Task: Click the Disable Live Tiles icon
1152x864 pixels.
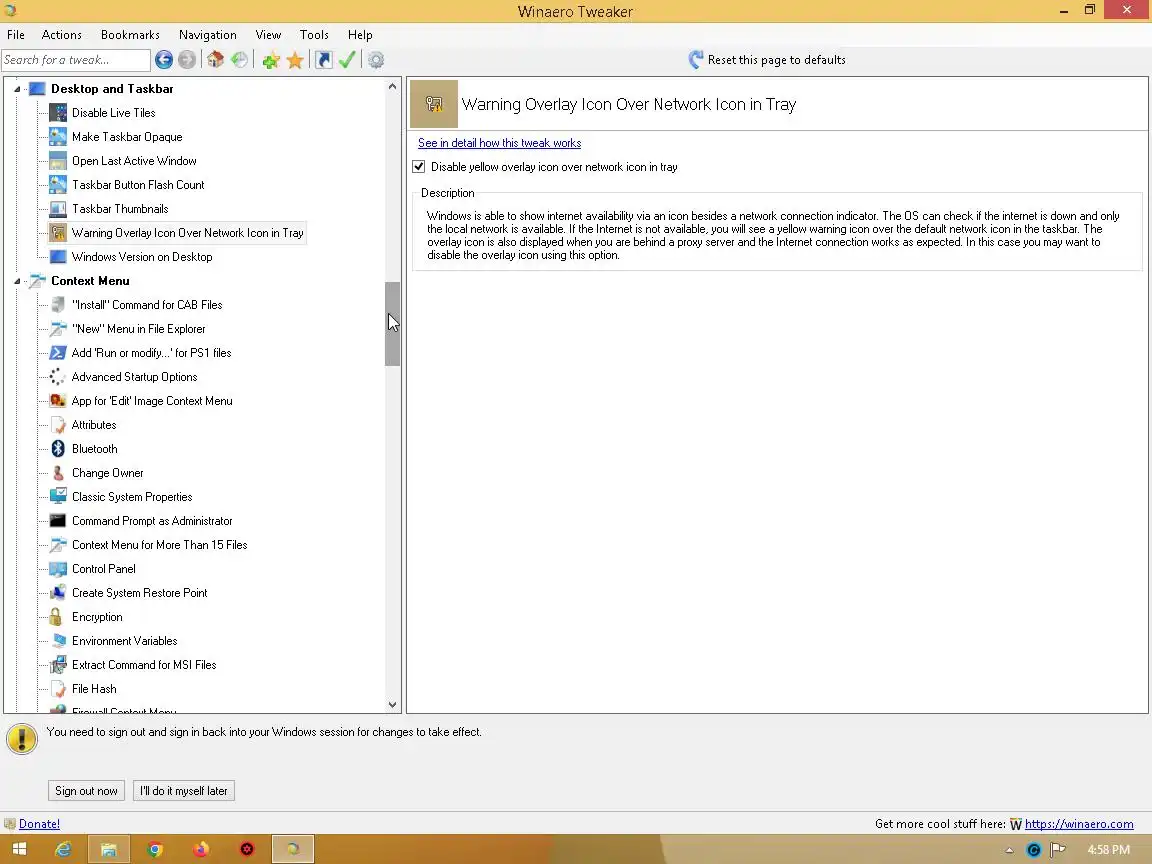Action: click(x=58, y=112)
